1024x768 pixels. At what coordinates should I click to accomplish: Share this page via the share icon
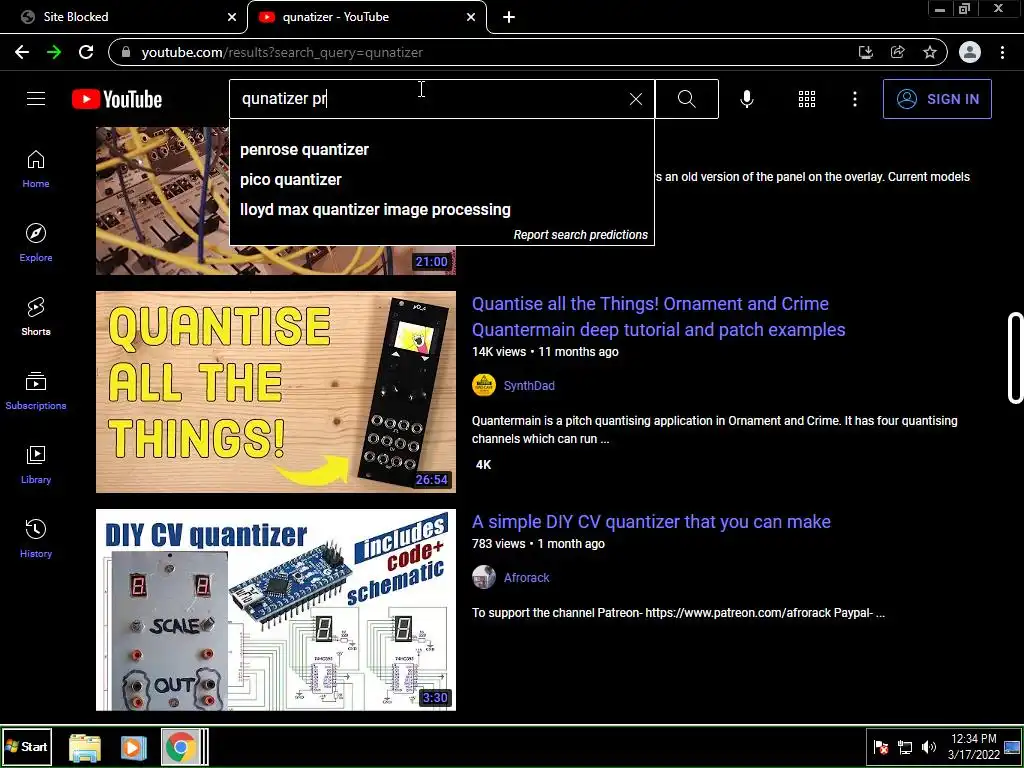898,52
